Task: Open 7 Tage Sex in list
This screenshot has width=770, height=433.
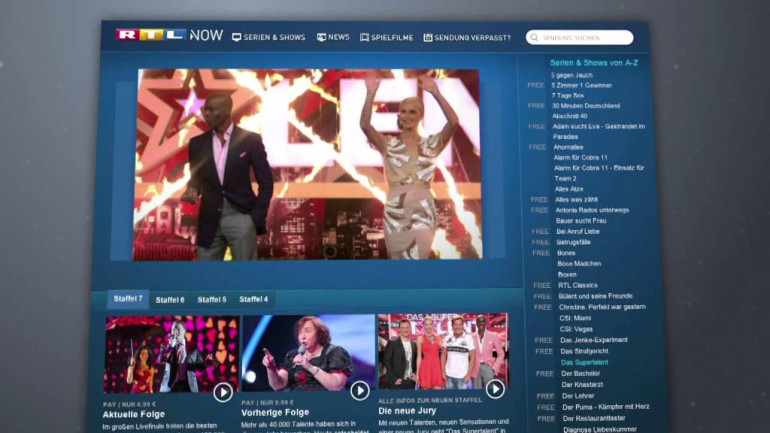Action: (x=568, y=96)
